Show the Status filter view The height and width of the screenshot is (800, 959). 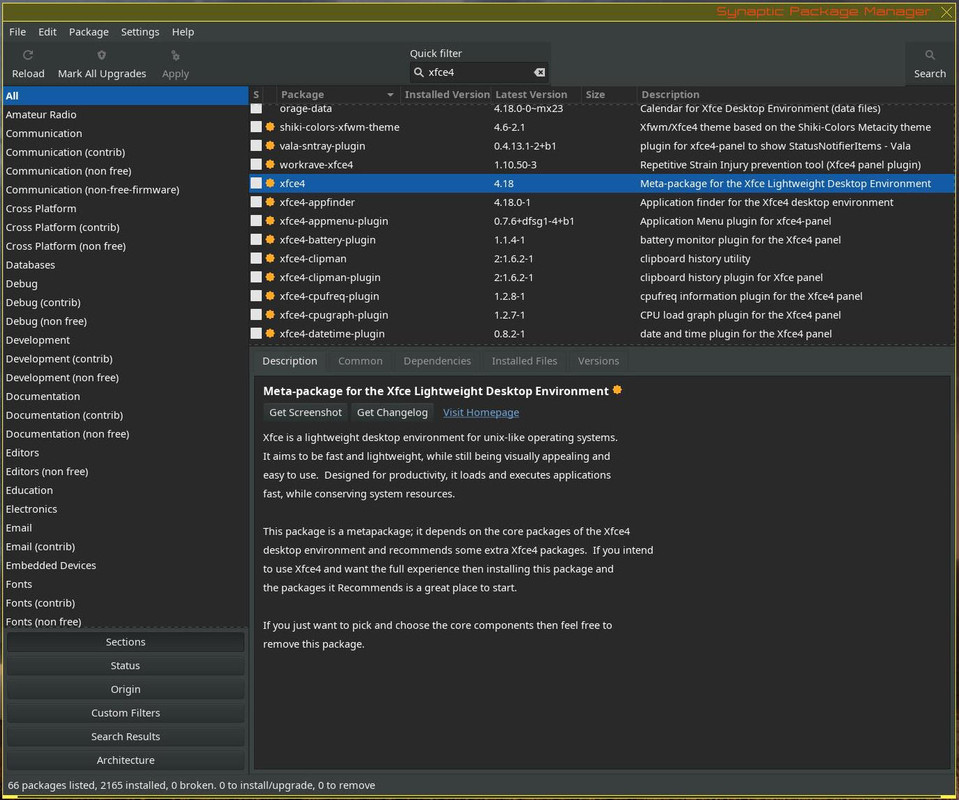(125, 665)
